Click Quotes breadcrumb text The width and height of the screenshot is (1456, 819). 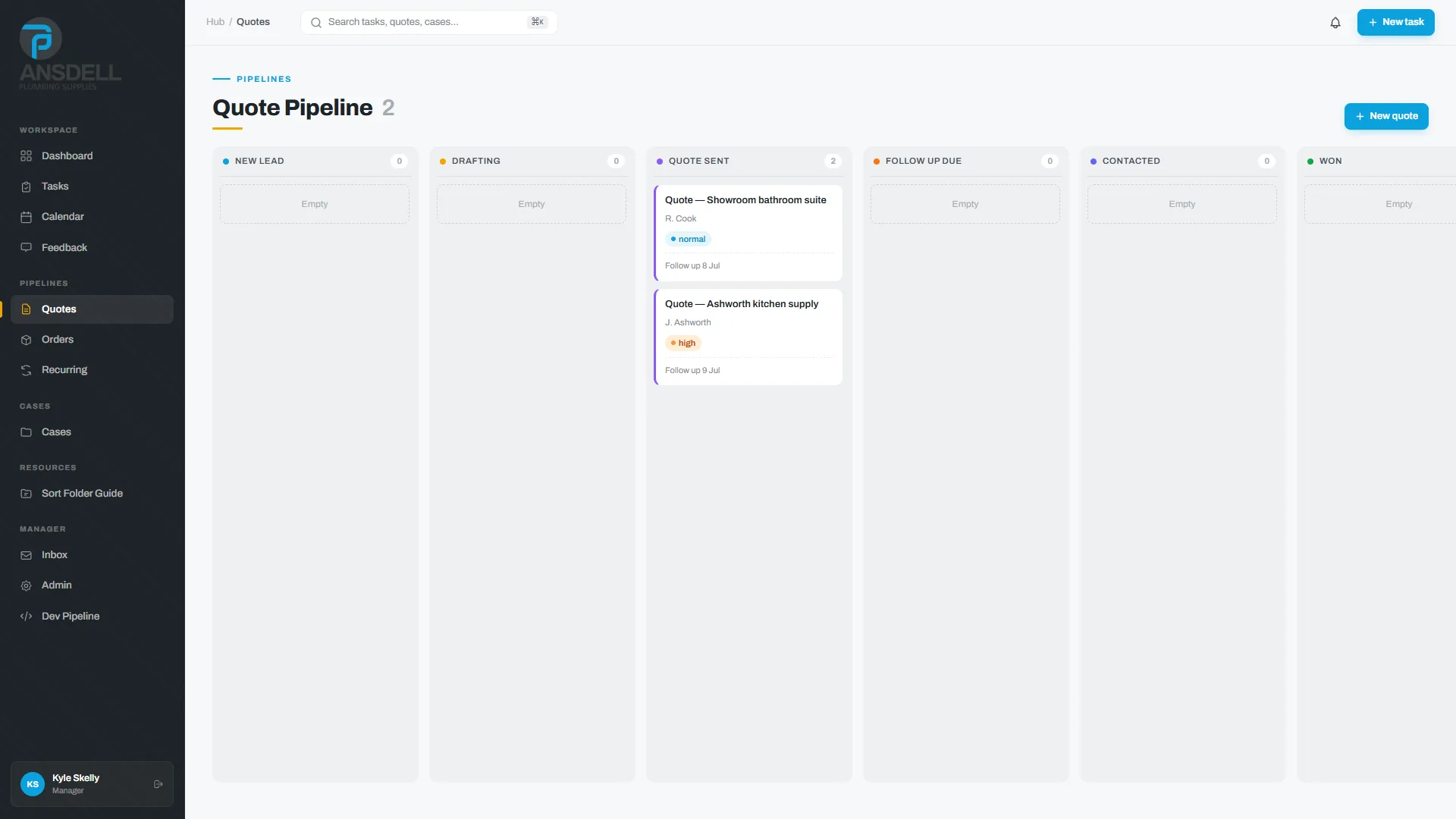(253, 22)
